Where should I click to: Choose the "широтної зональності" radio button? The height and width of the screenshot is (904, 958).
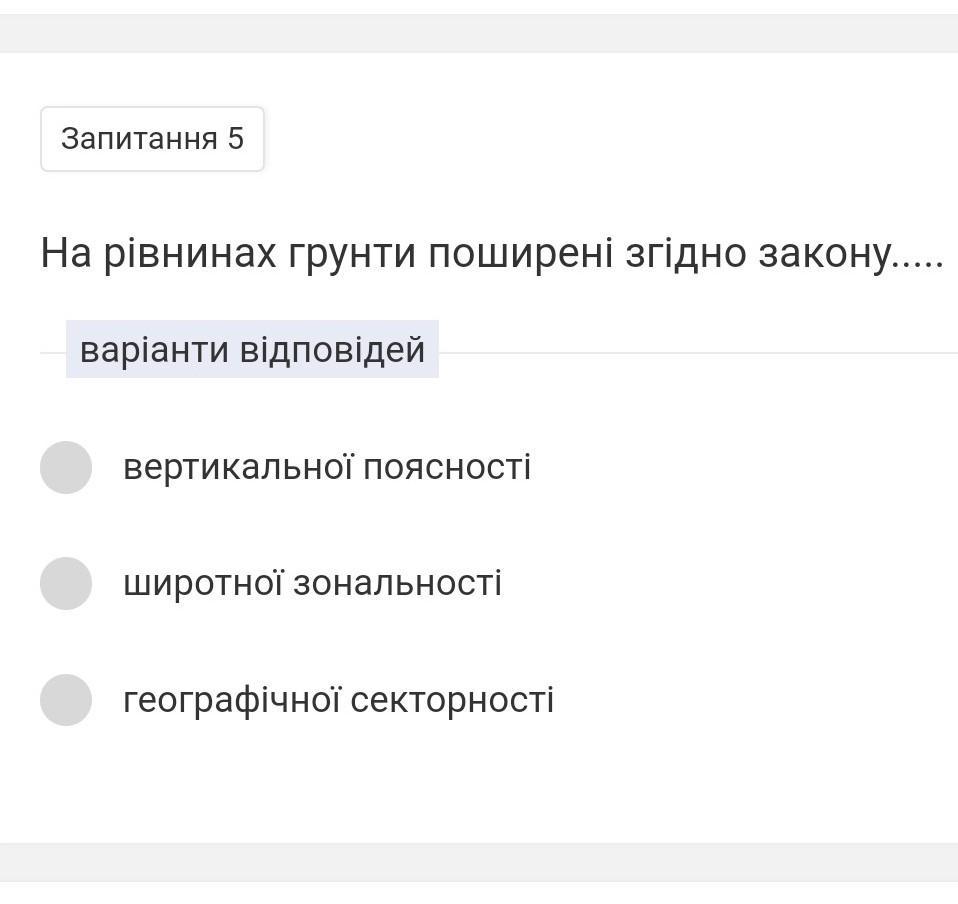(66, 583)
